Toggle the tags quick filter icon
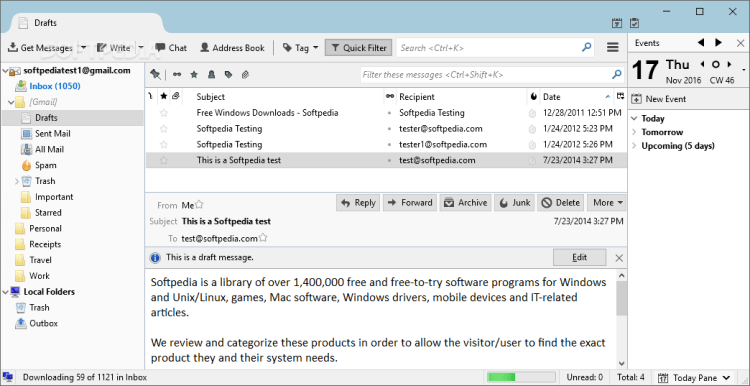750x386 pixels. pyautogui.click(x=228, y=75)
